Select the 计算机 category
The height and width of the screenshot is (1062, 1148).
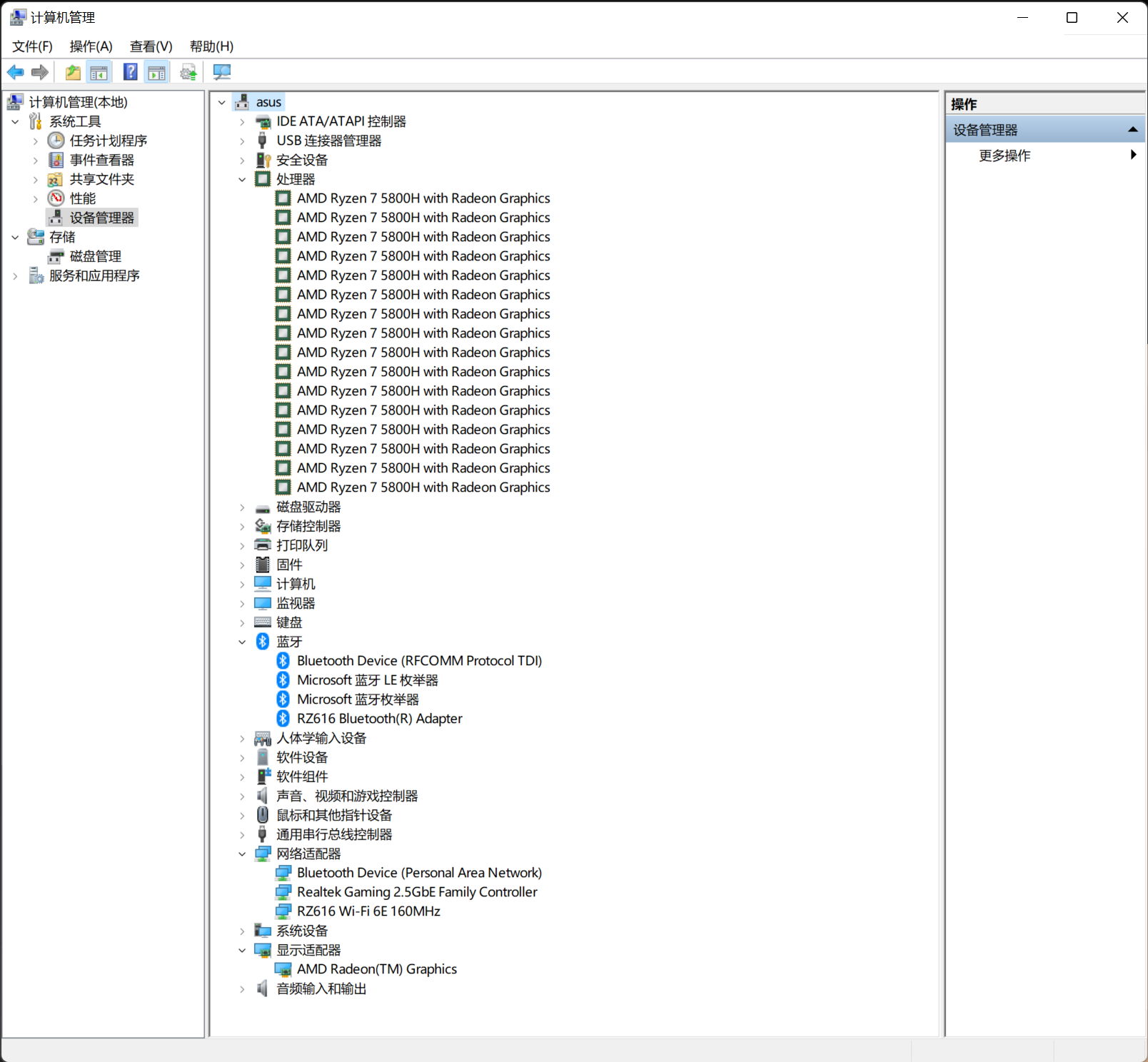(x=296, y=584)
